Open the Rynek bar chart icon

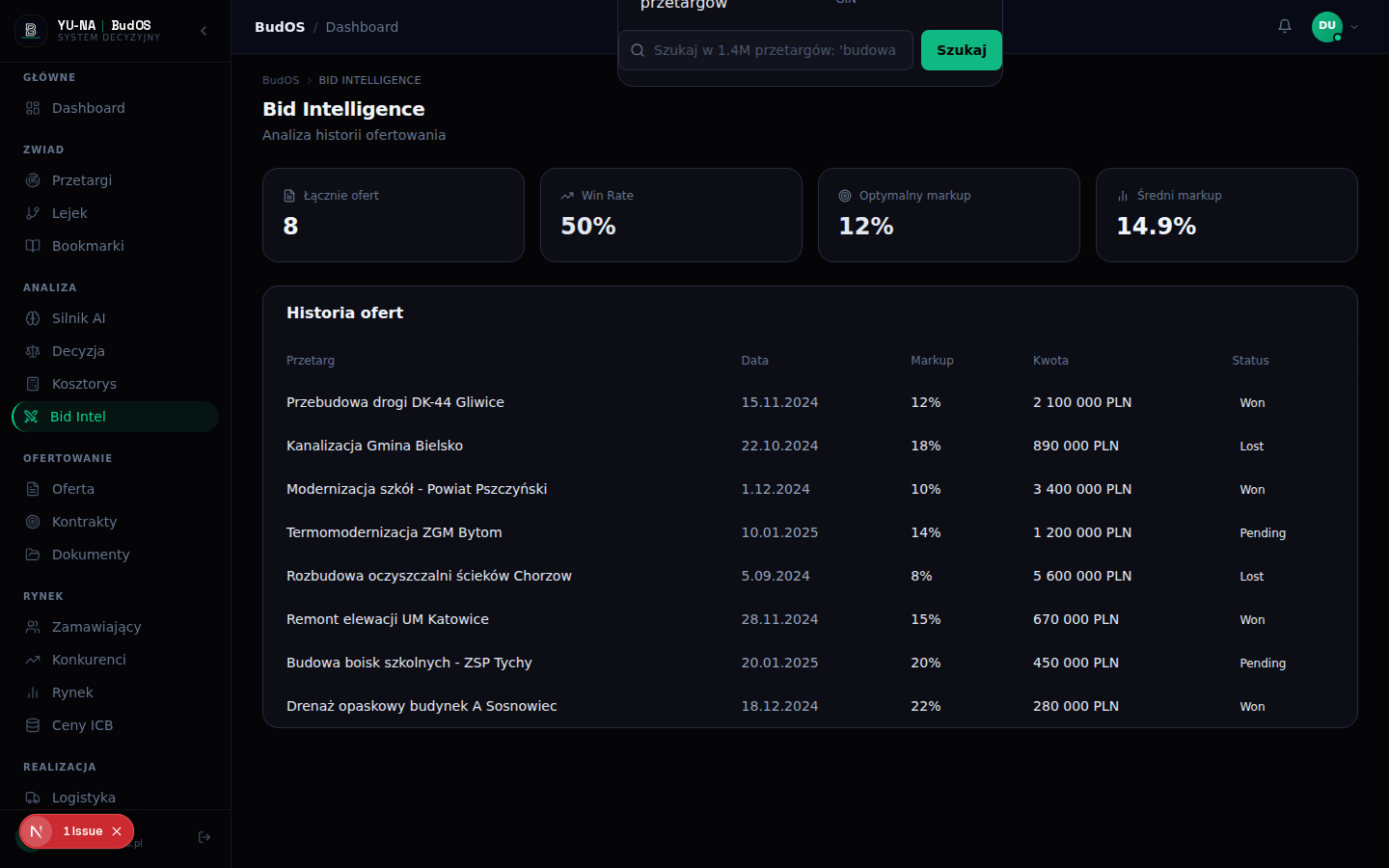tap(33, 692)
